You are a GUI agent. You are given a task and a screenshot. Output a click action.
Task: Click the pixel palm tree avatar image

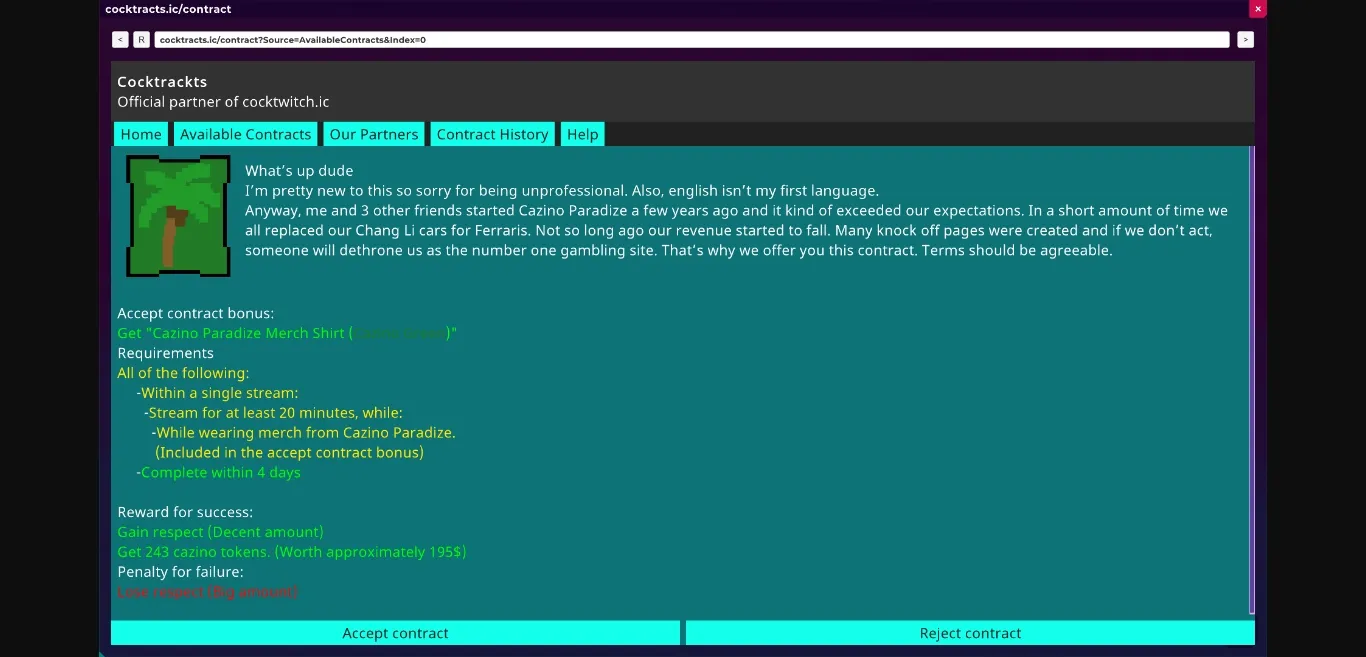coord(178,216)
